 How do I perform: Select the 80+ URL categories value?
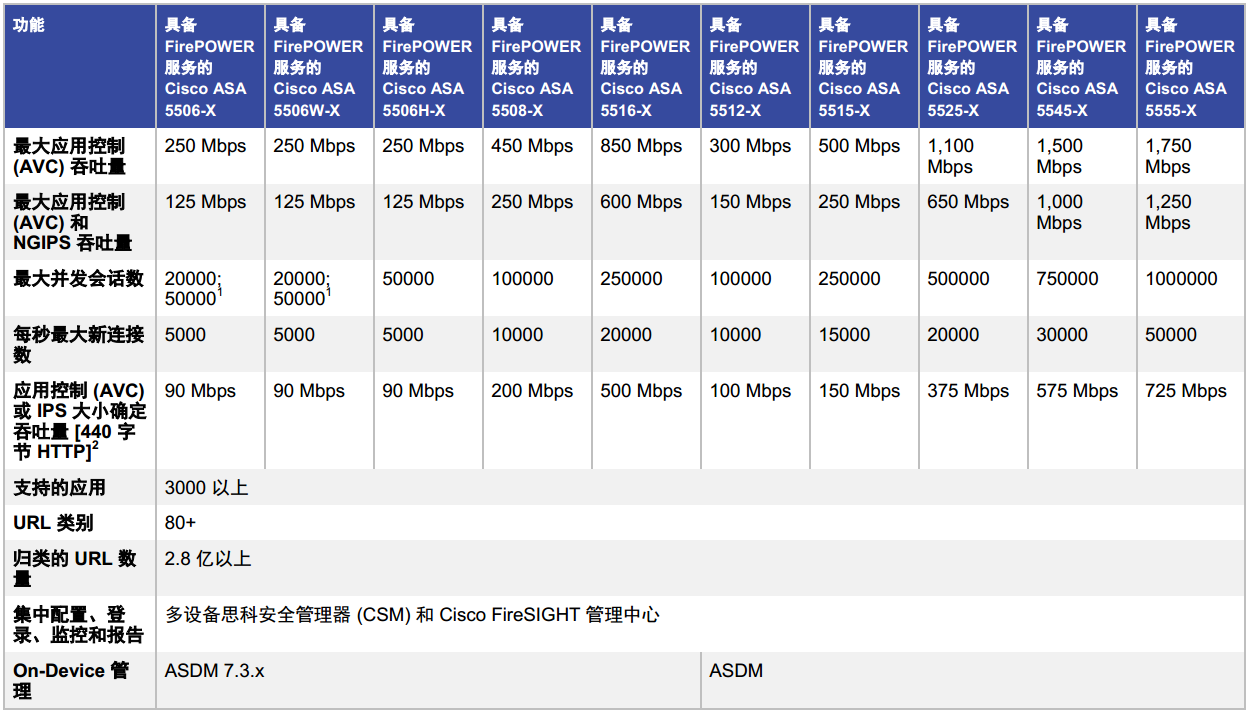[x=181, y=523]
